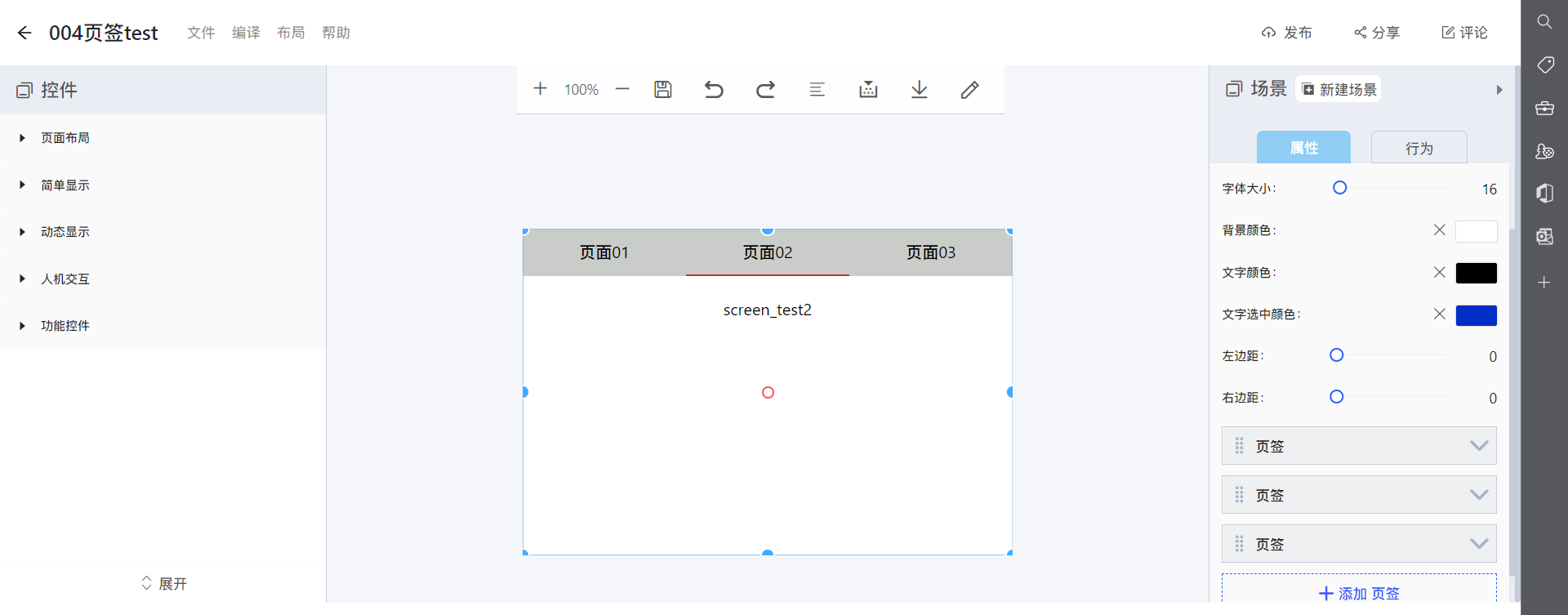
Task: Switch to the 行为 tab
Action: 1419,148
